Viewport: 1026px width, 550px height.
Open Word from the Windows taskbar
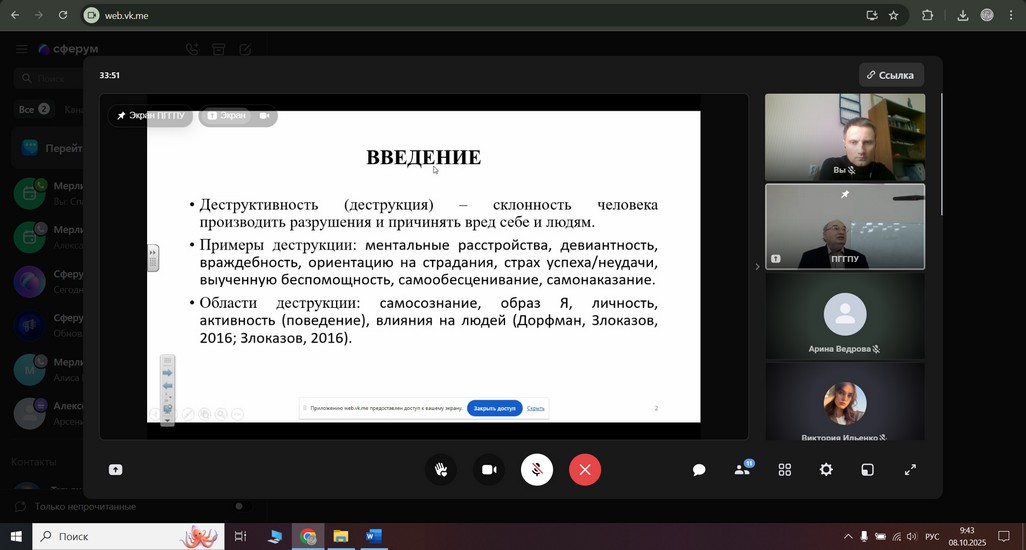pyautogui.click(x=373, y=537)
